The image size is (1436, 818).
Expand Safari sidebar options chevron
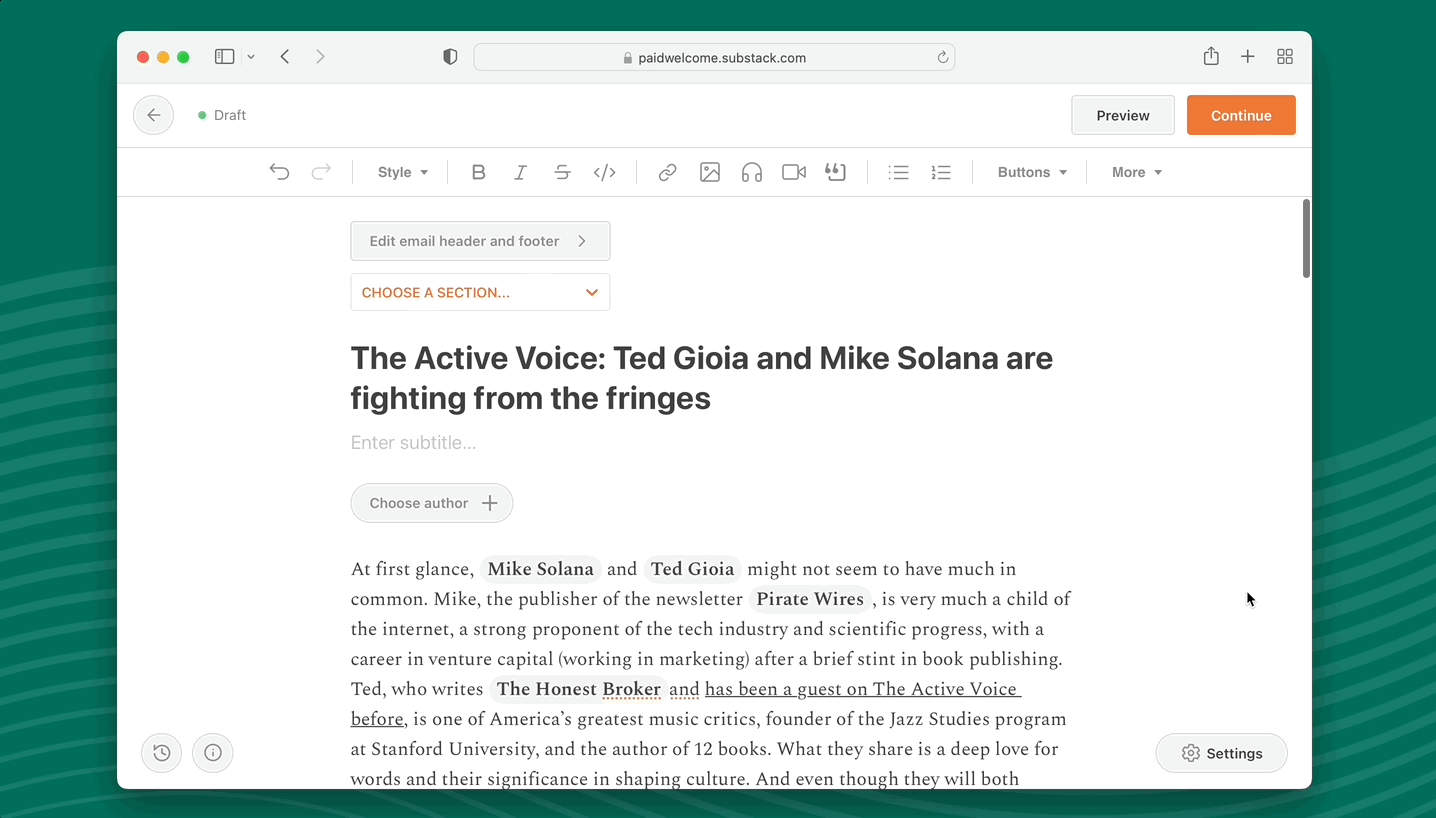point(251,57)
